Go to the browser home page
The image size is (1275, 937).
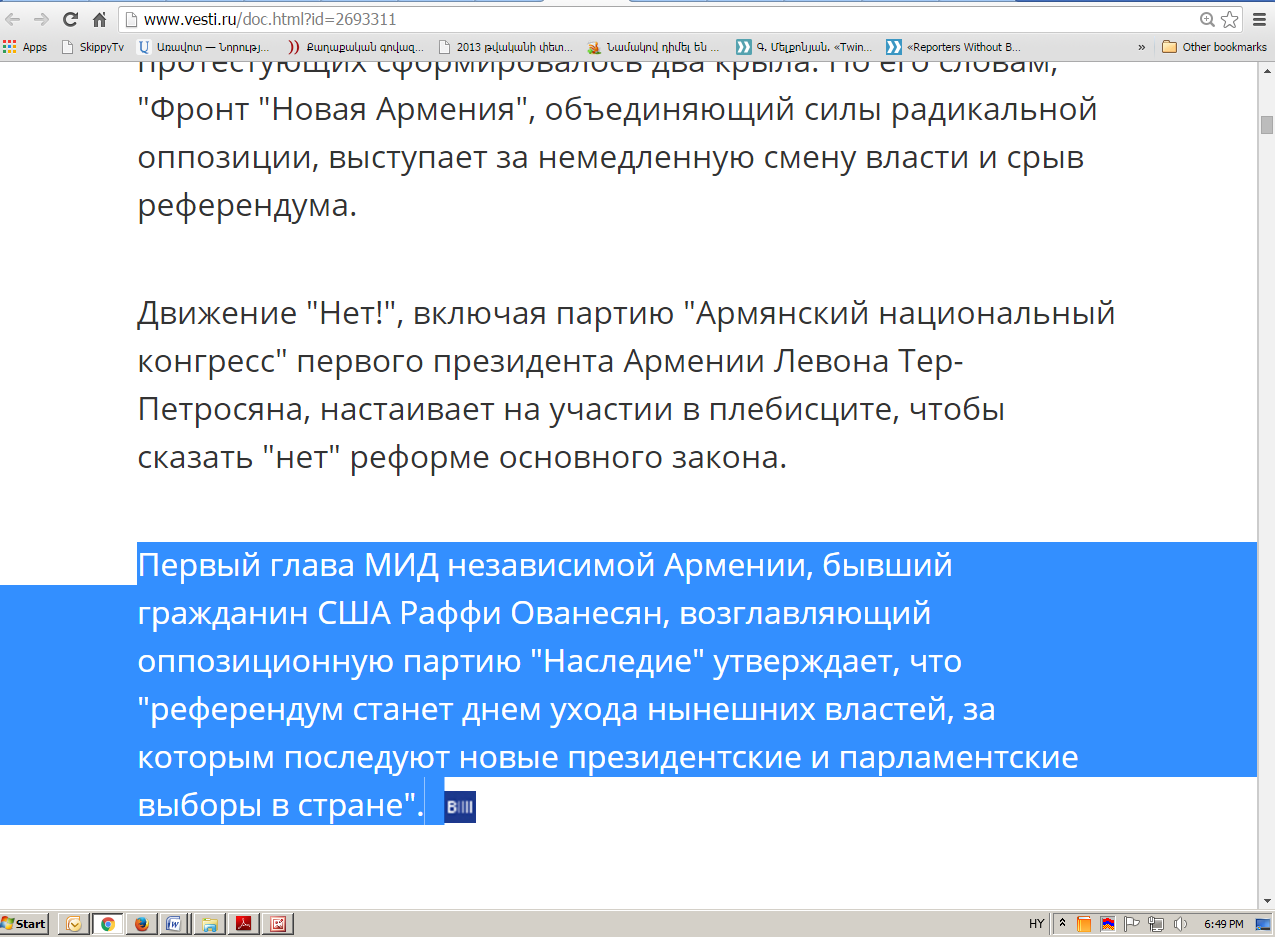tap(99, 19)
